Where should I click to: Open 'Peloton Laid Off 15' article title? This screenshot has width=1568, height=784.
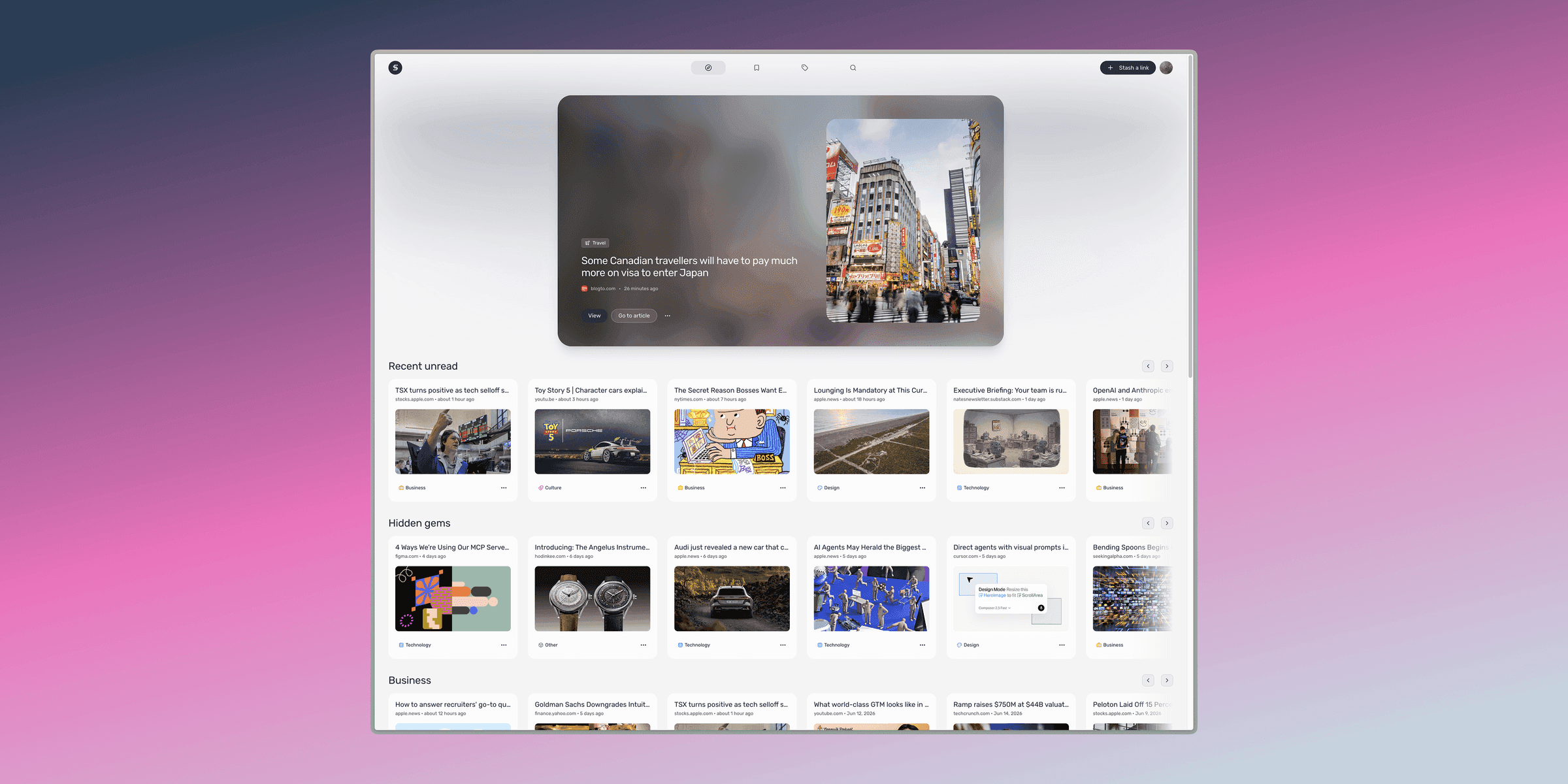(x=1132, y=704)
